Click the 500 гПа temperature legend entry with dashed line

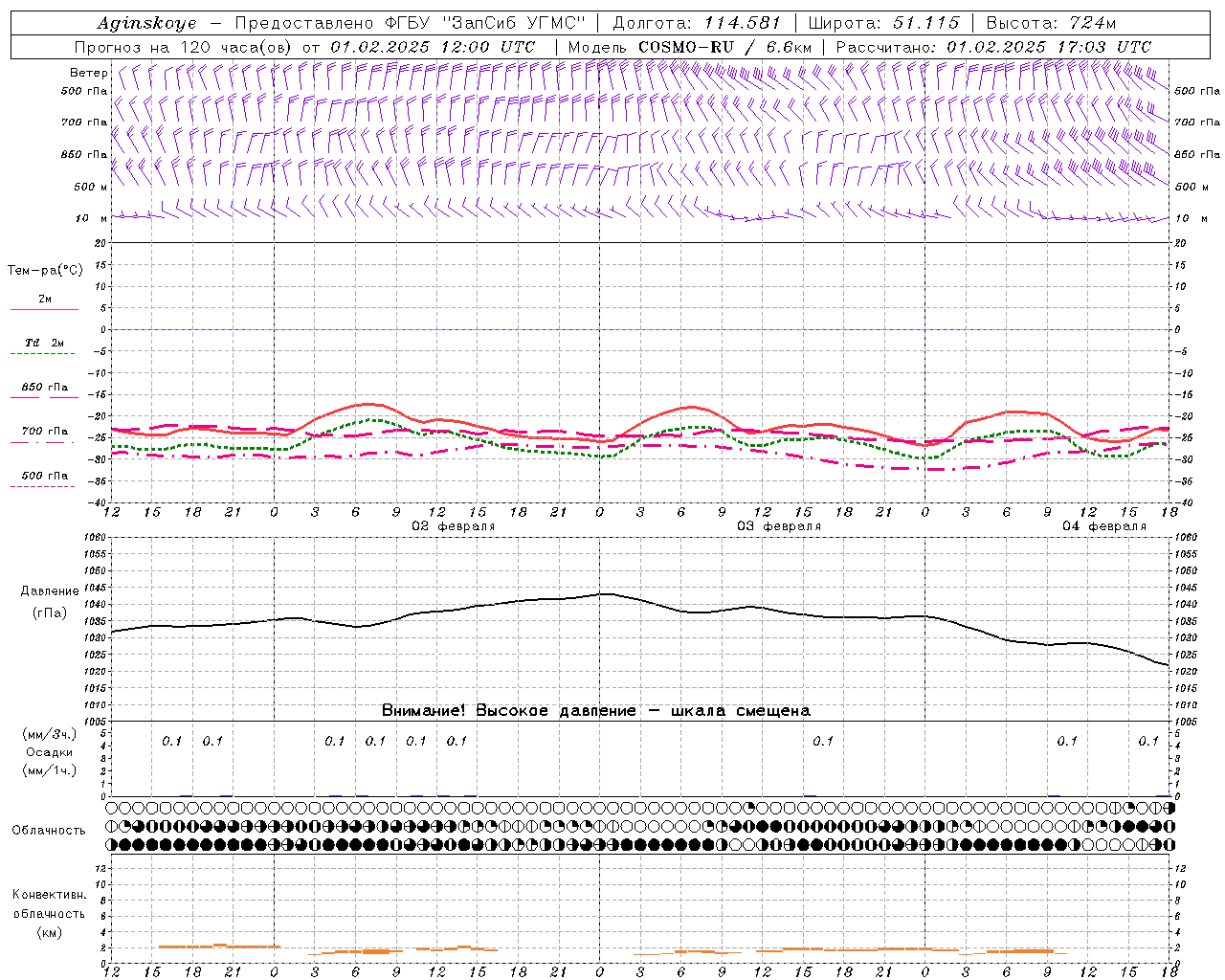(x=45, y=476)
